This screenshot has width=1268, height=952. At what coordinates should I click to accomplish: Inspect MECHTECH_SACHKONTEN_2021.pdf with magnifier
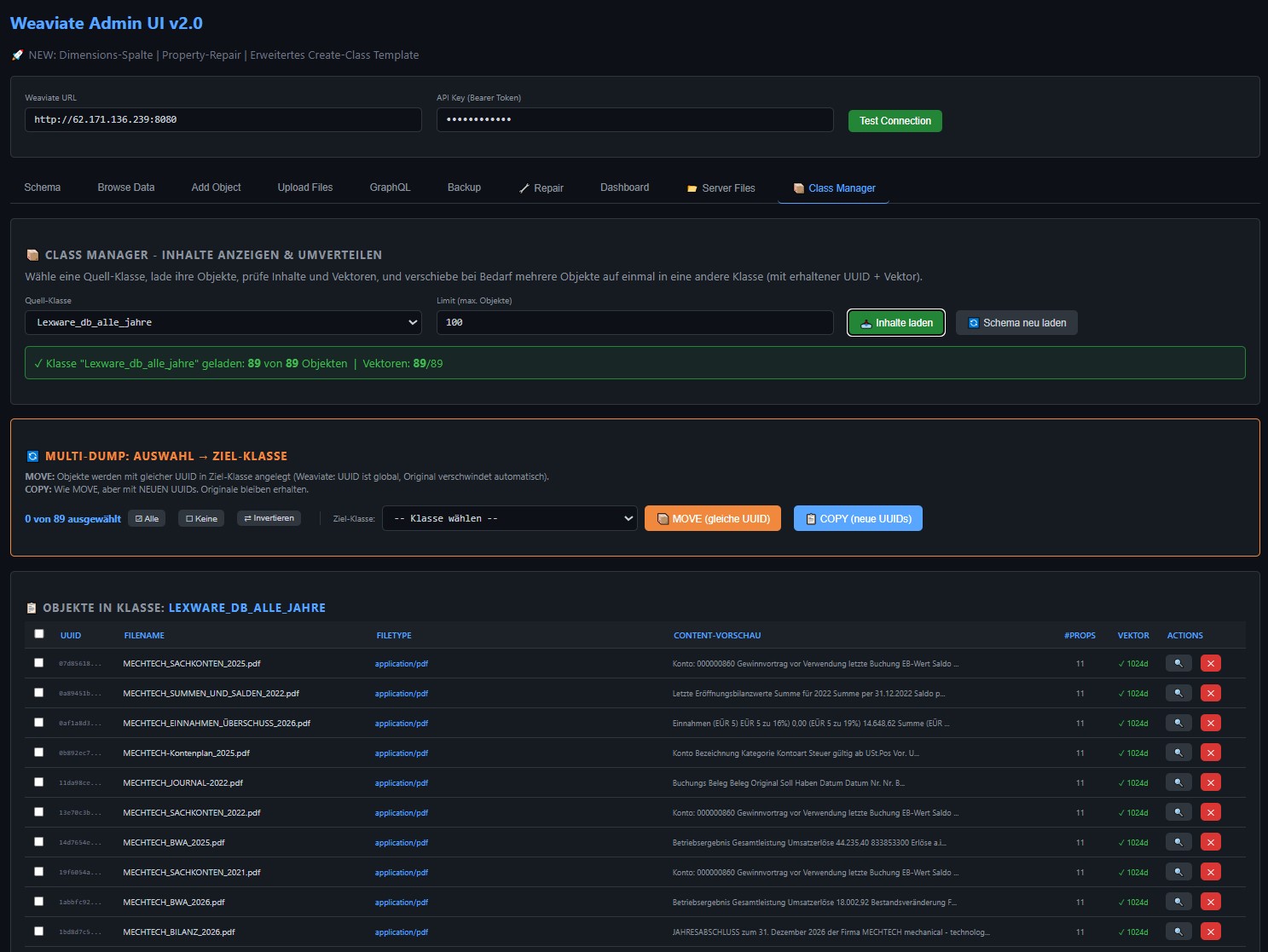tap(1178, 872)
